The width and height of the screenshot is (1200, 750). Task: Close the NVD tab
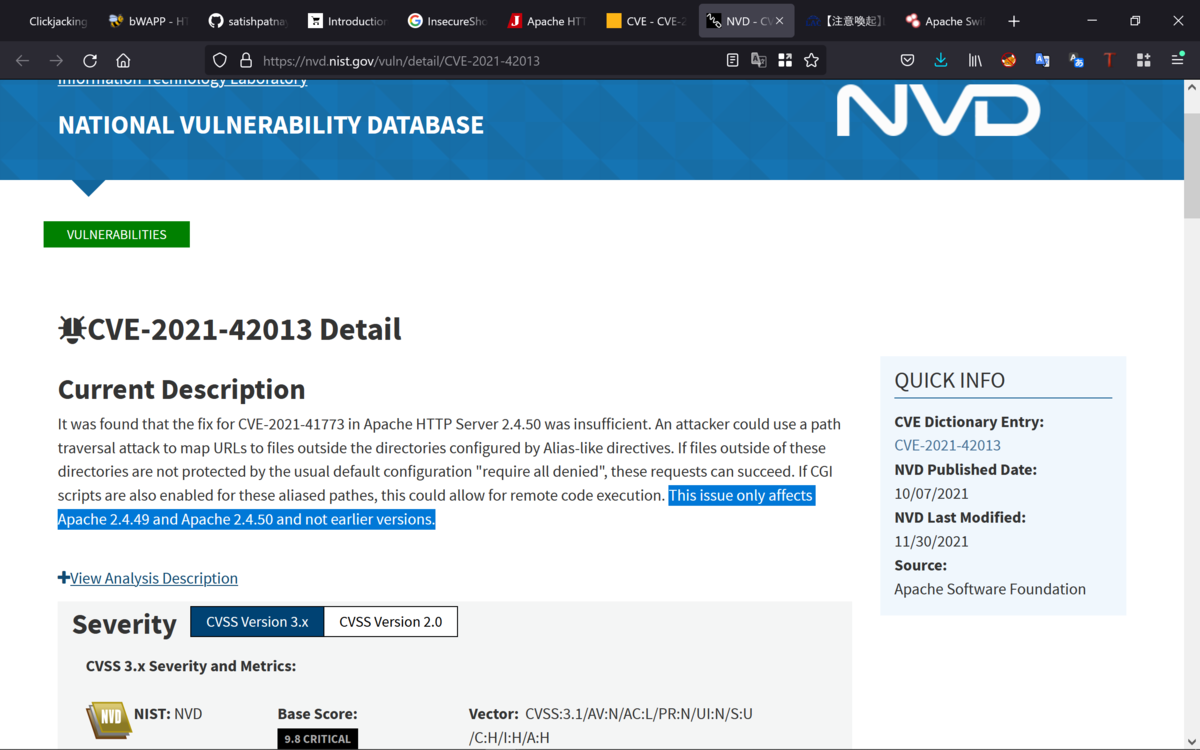click(780, 21)
